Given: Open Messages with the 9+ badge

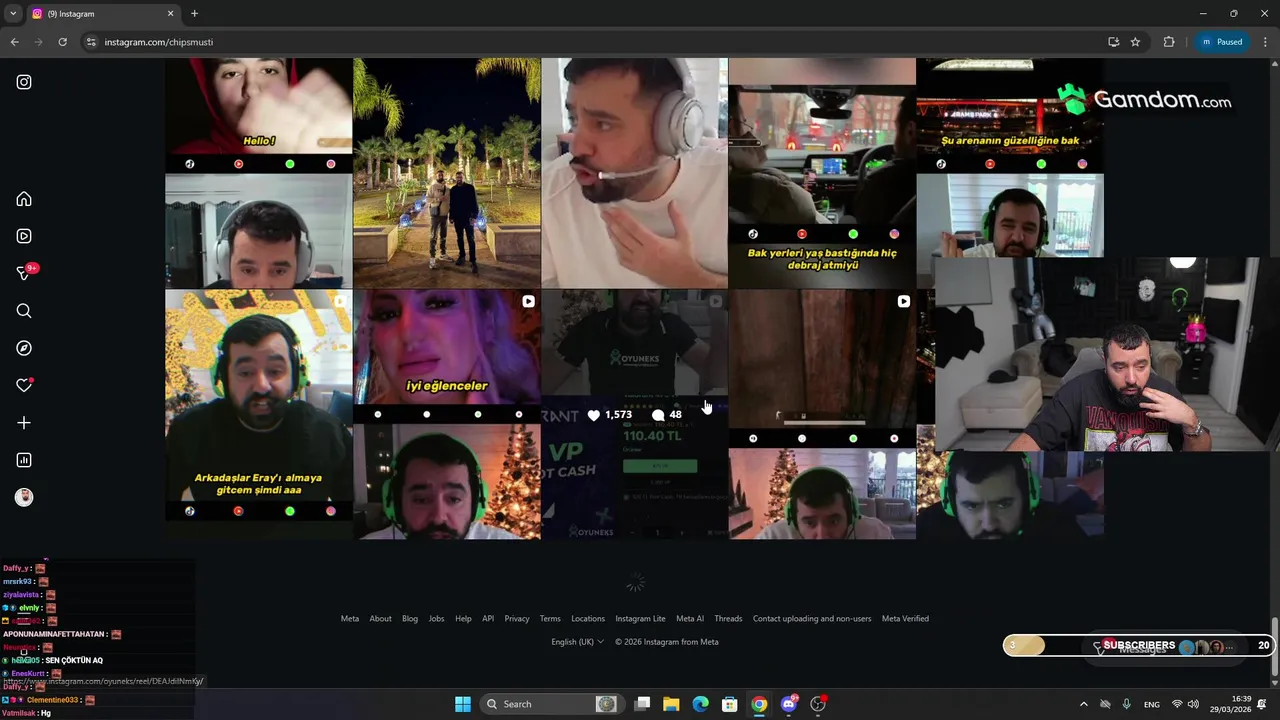Looking at the screenshot, I should pyautogui.click(x=24, y=273).
